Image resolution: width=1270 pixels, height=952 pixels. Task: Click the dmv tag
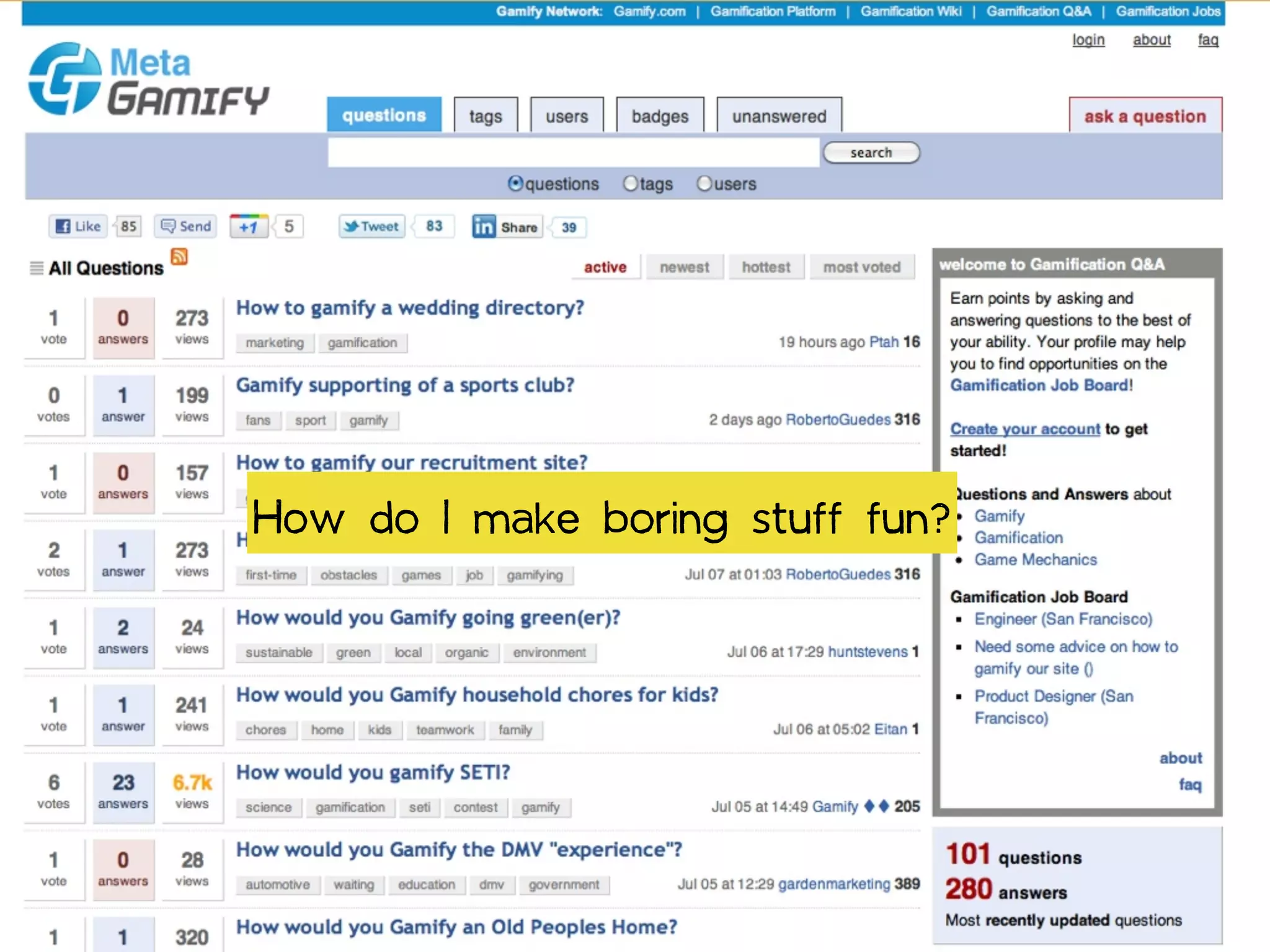(x=492, y=884)
